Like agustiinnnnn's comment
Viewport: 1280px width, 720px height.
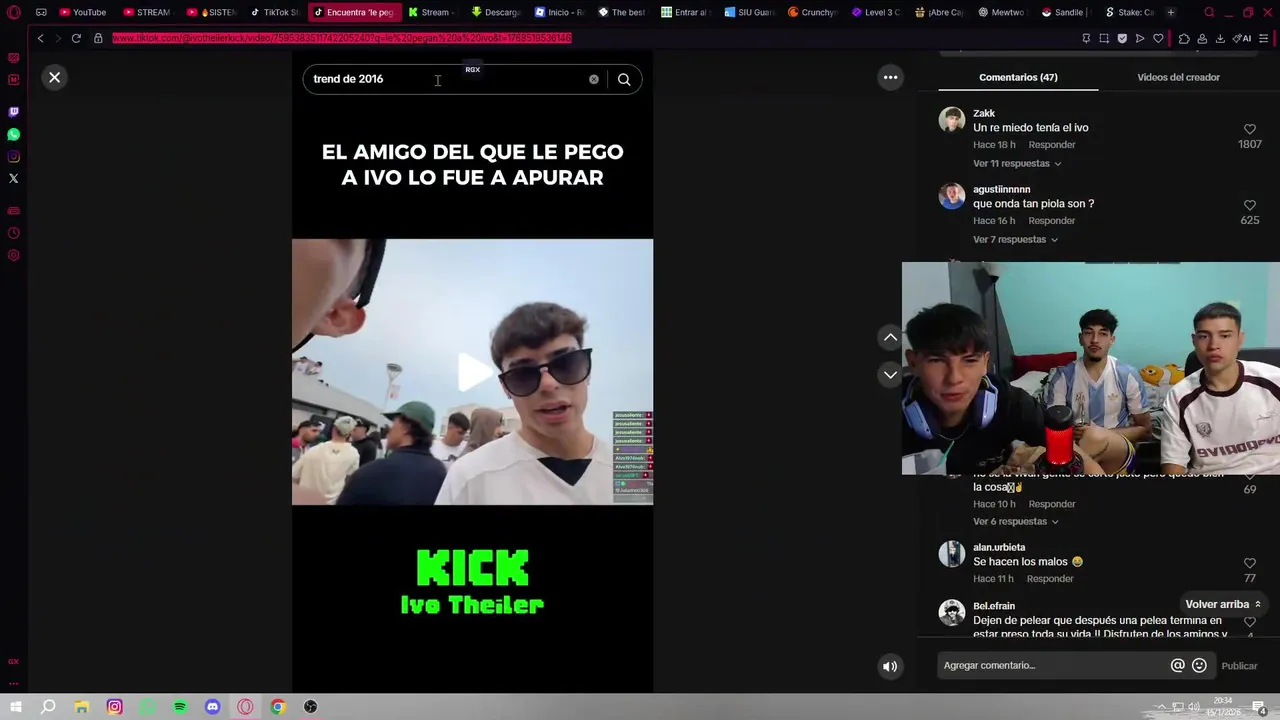click(x=1249, y=205)
